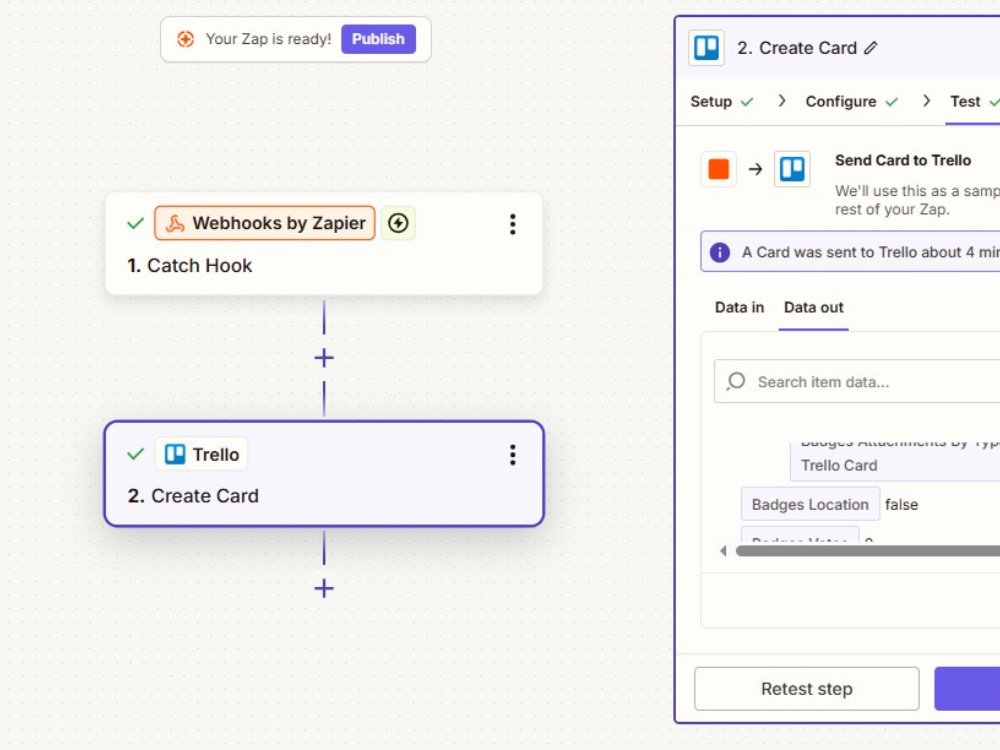Add a step below Create Card with plus
This screenshot has width=1000, height=750.
pos(324,588)
